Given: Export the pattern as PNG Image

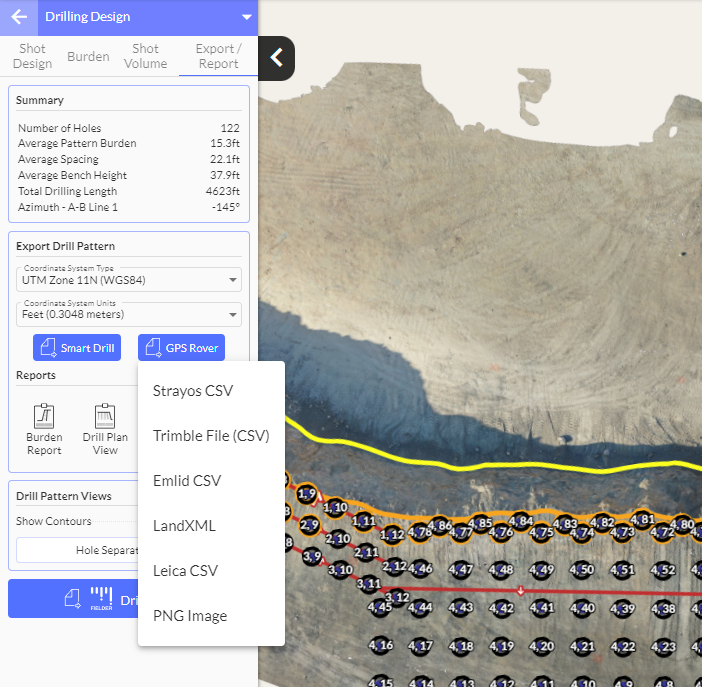Looking at the screenshot, I should (190, 616).
